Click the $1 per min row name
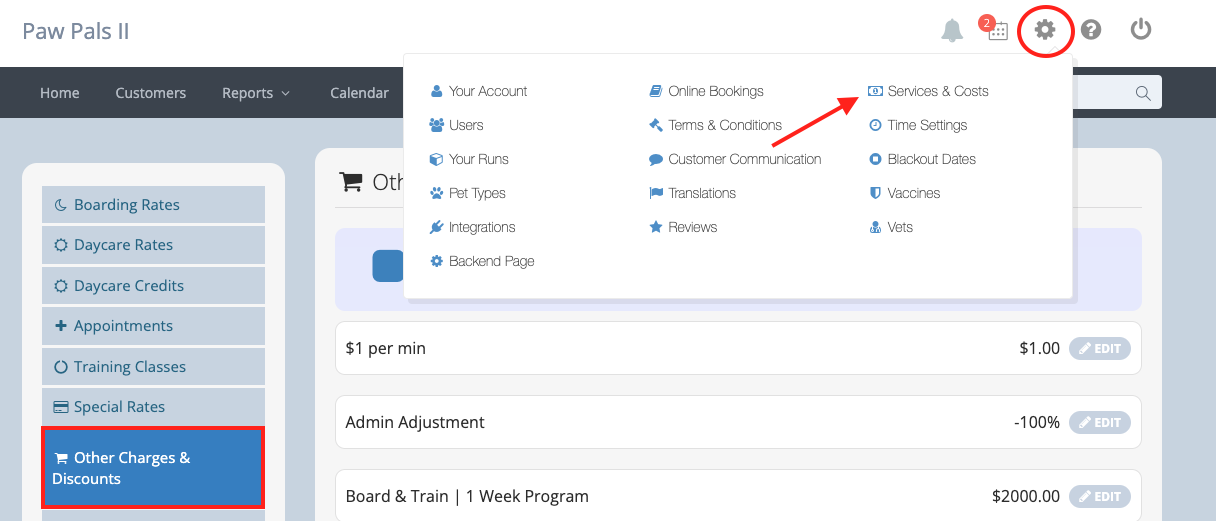 (385, 349)
